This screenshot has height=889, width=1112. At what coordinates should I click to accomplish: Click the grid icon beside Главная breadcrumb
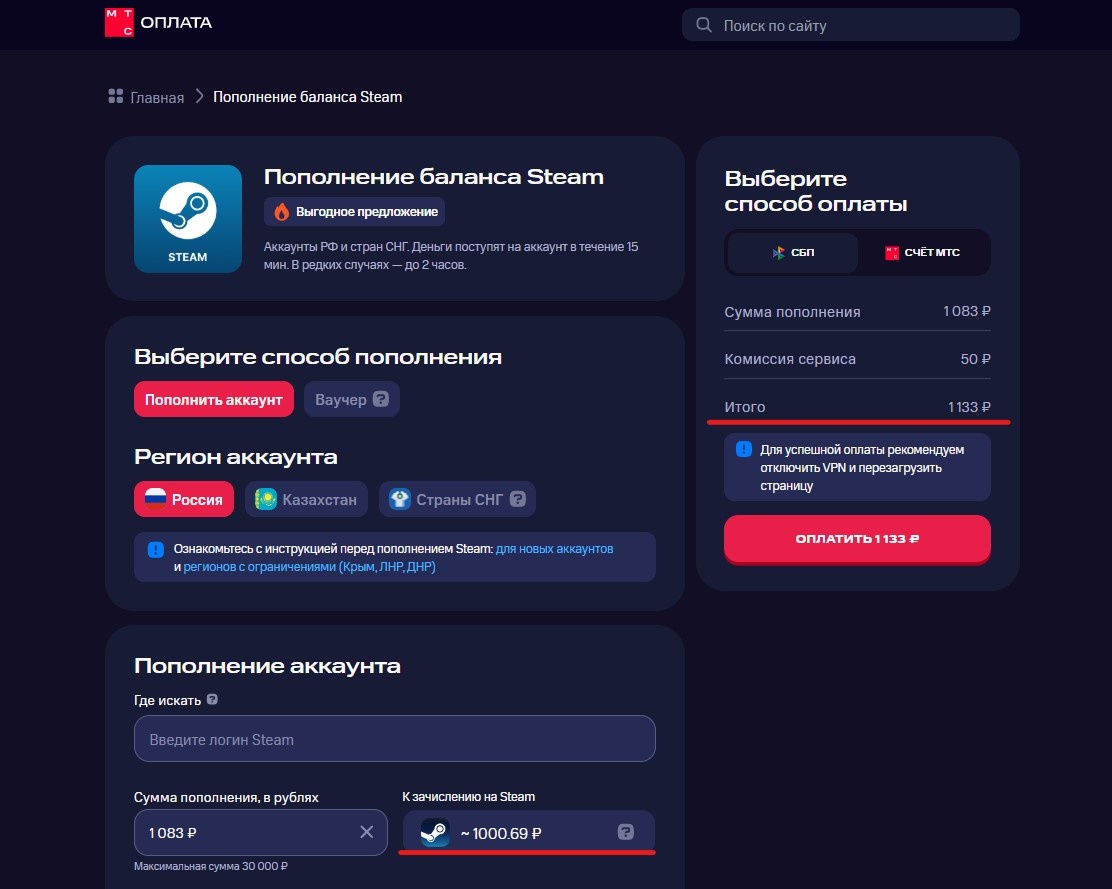point(114,96)
